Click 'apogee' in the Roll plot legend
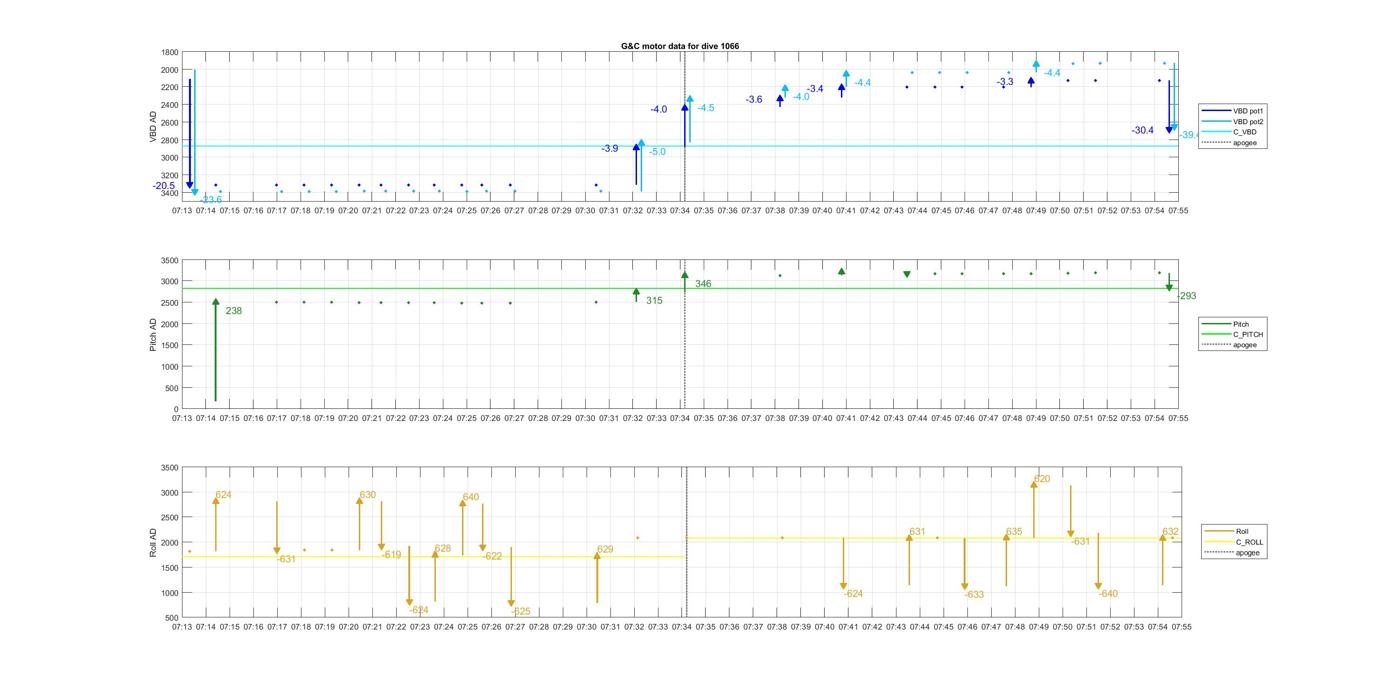 coord(1233,553)
